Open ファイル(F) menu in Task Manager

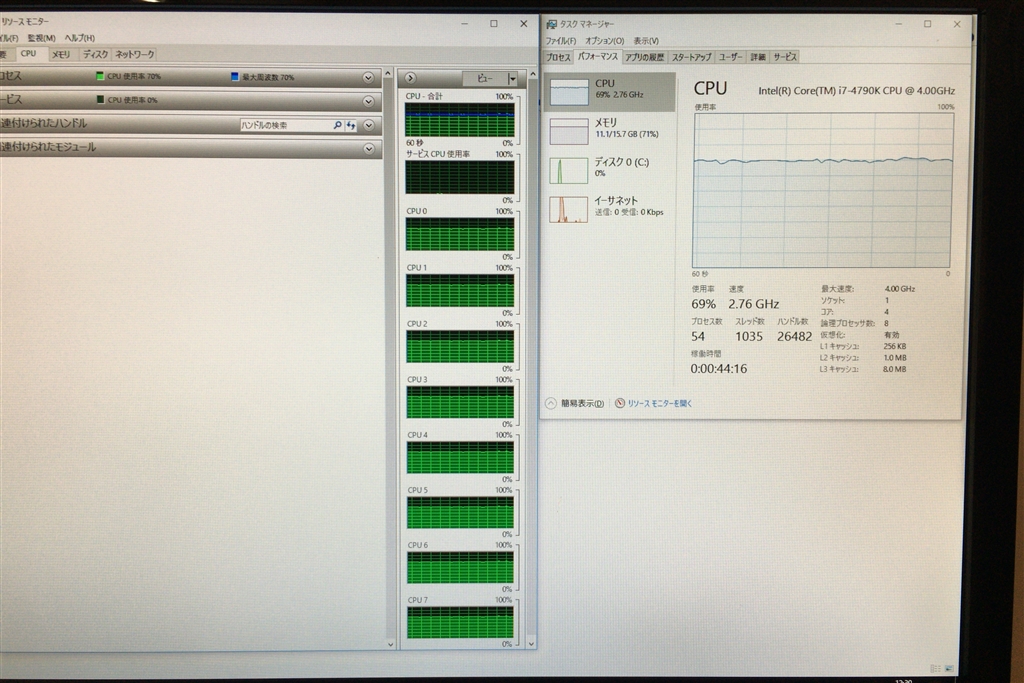click(560, 40)
